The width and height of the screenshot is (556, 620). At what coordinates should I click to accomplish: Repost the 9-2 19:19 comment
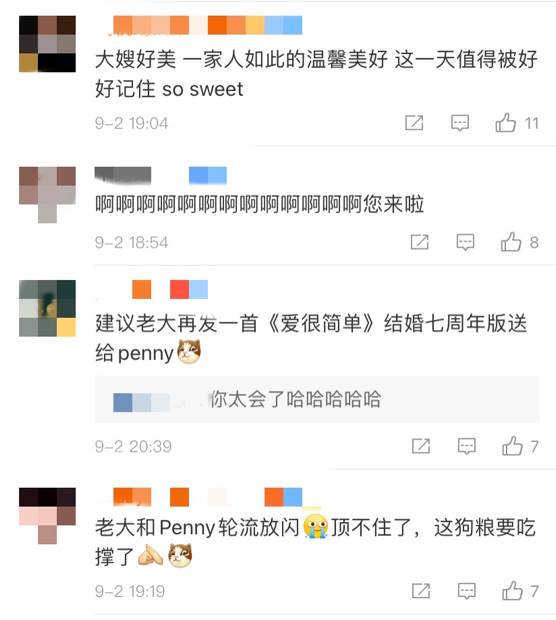(421, 591)
